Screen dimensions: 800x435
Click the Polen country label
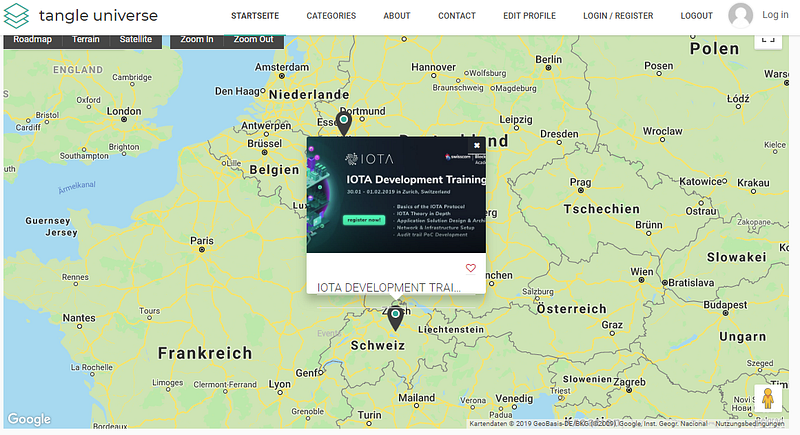click(714, 49)
